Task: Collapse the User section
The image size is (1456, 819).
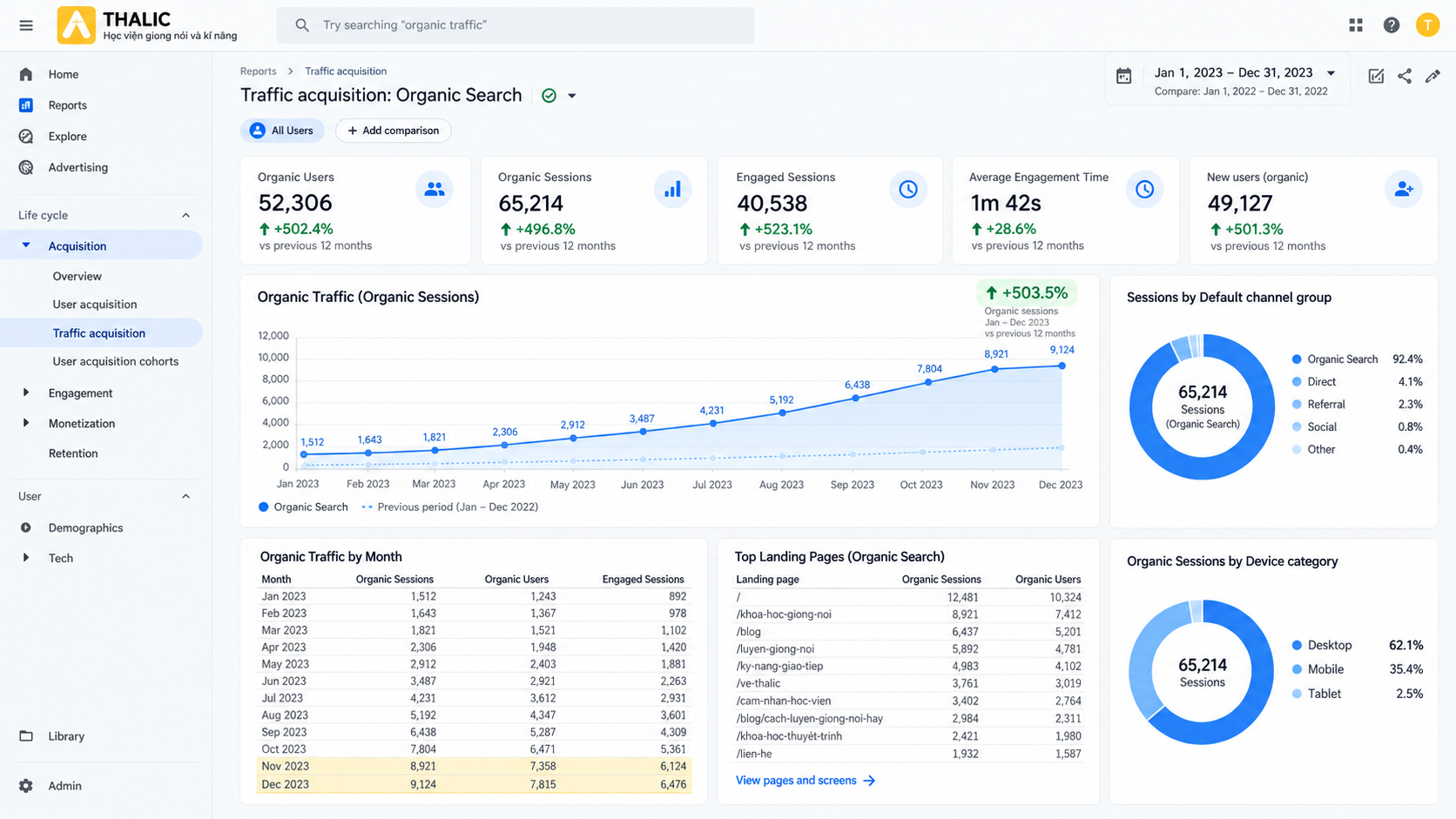Action: (x=185, y=496)
